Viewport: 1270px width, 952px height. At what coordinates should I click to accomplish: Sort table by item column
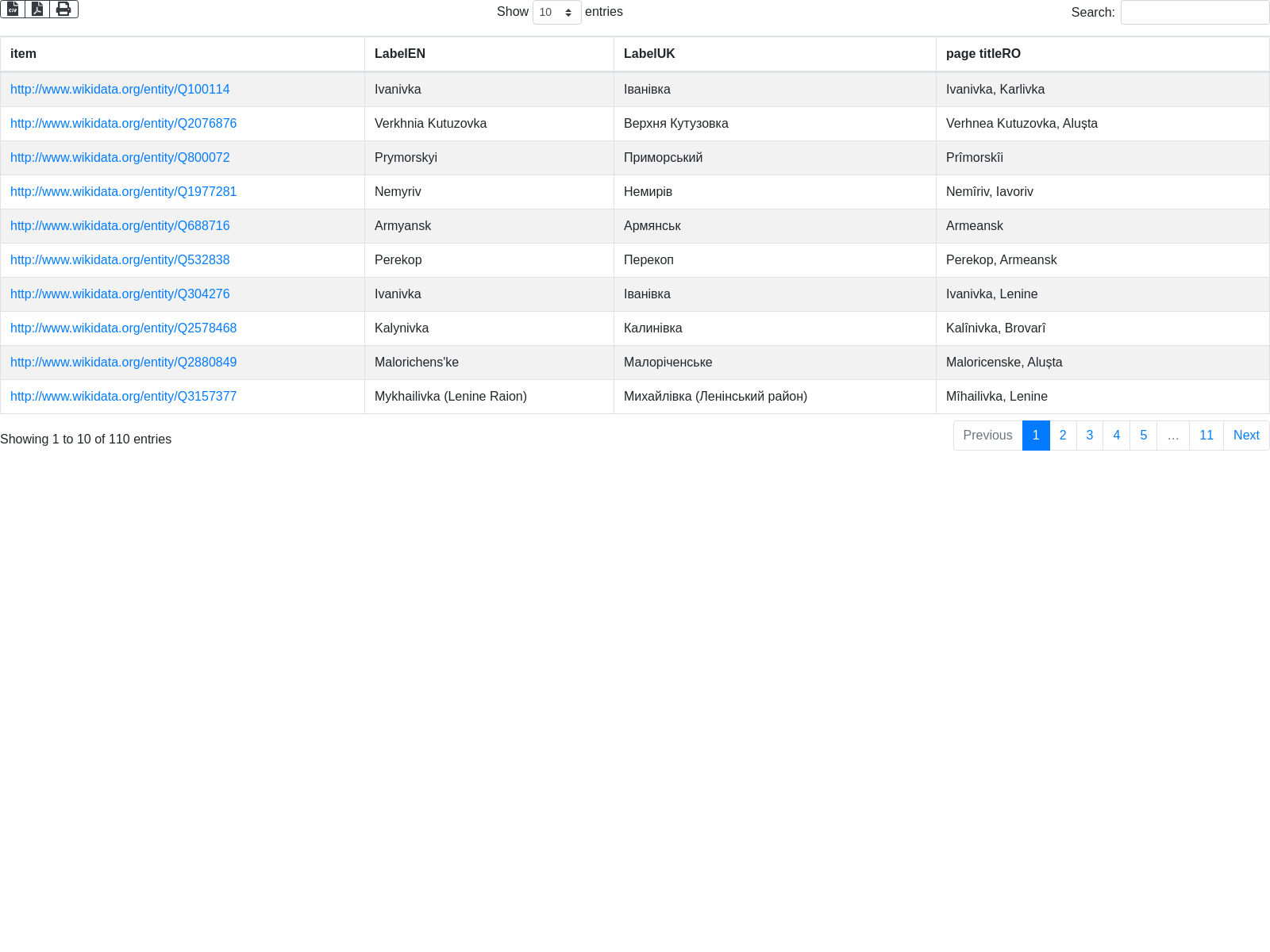(x=182, y=54)
